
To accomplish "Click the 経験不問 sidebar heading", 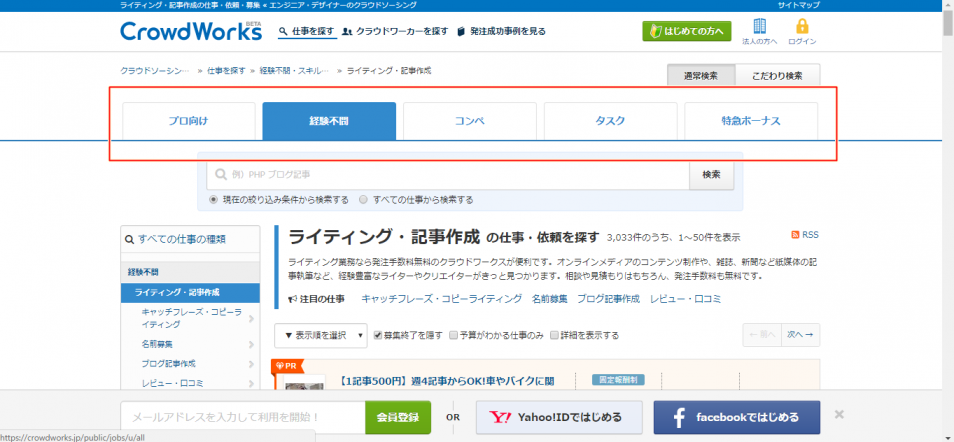I will click(x=190, y=272).
